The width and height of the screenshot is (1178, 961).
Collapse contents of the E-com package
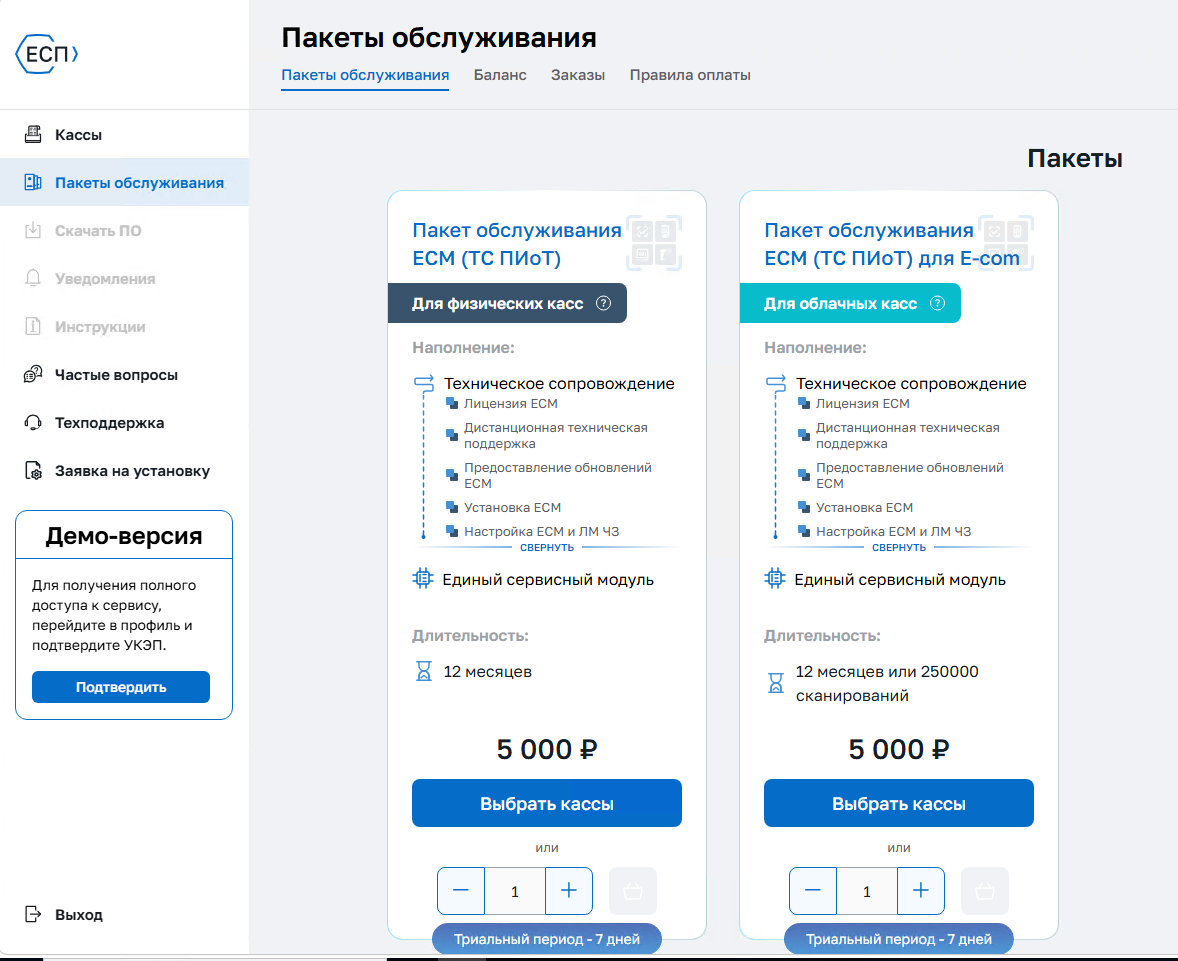(899, 548)
